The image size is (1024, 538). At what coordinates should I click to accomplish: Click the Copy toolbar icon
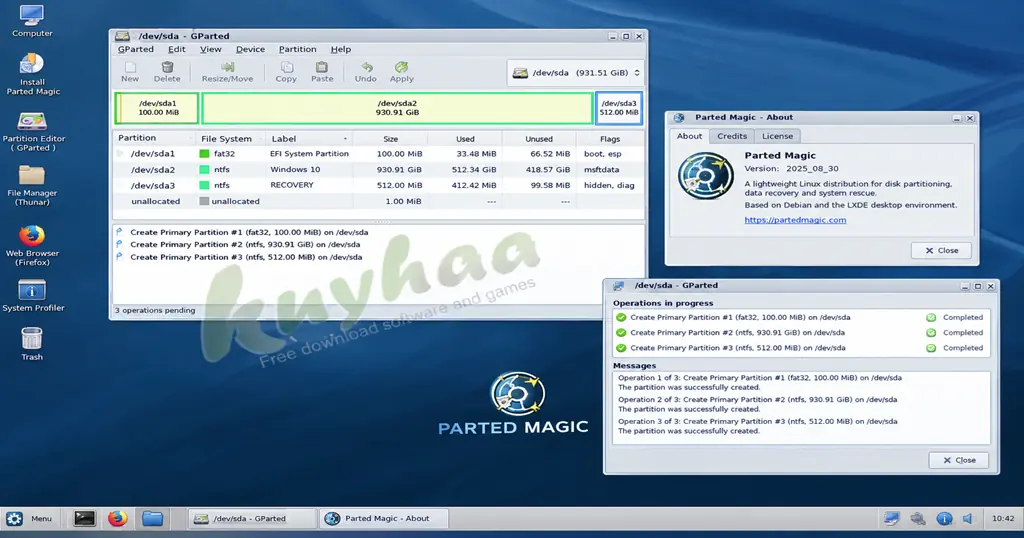click(286, 72)
